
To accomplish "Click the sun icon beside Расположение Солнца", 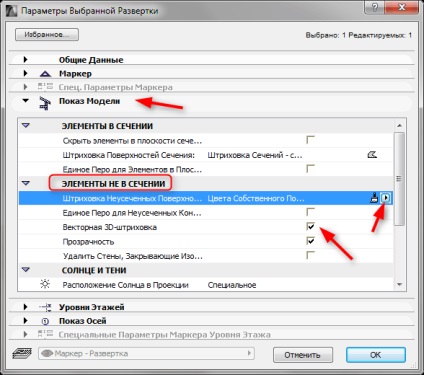I will tap(45, 284).
